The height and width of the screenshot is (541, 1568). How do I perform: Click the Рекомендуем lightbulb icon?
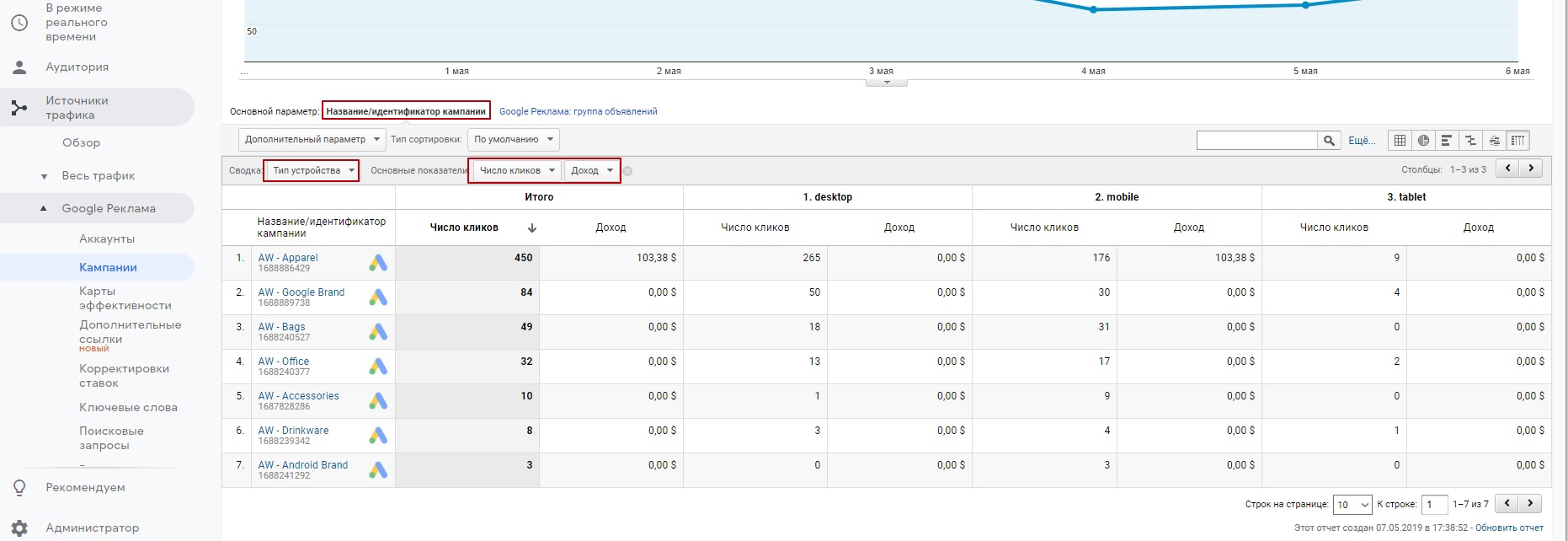(x=19, y=487)
